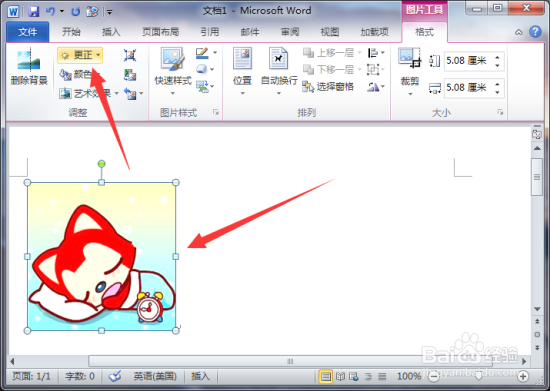Click the page count 页面: 1/1 status
550x391 pixels.
coord(31,377)
